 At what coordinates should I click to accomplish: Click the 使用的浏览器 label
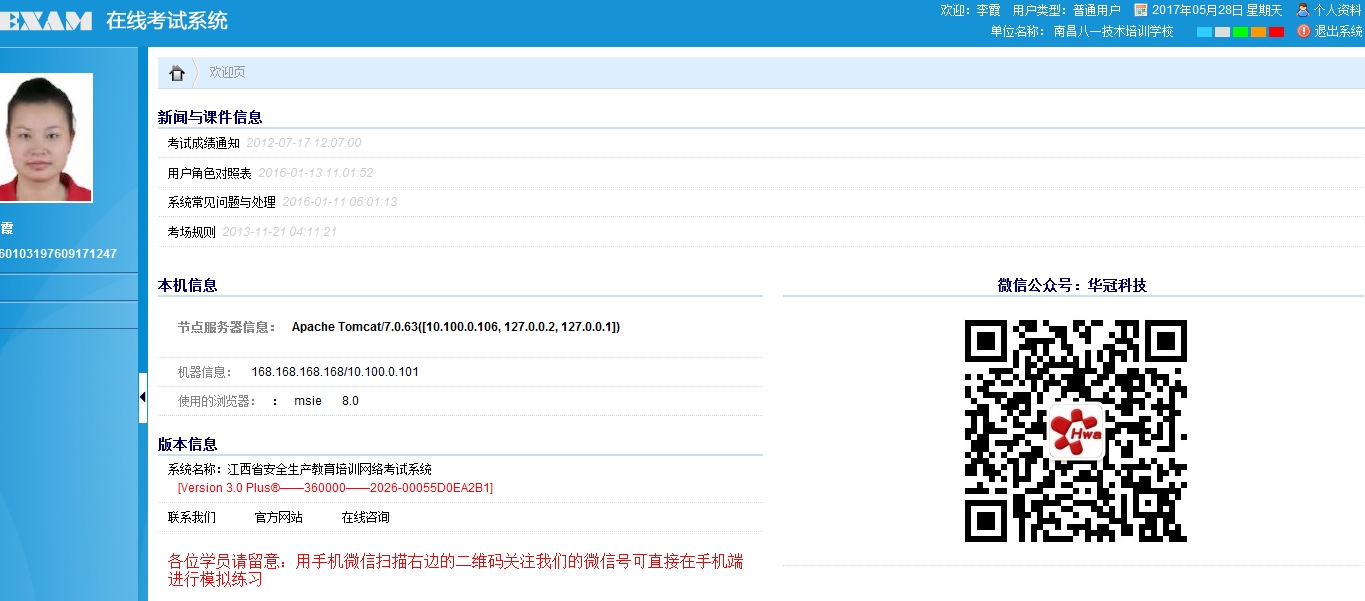click(x=216, y=401)
